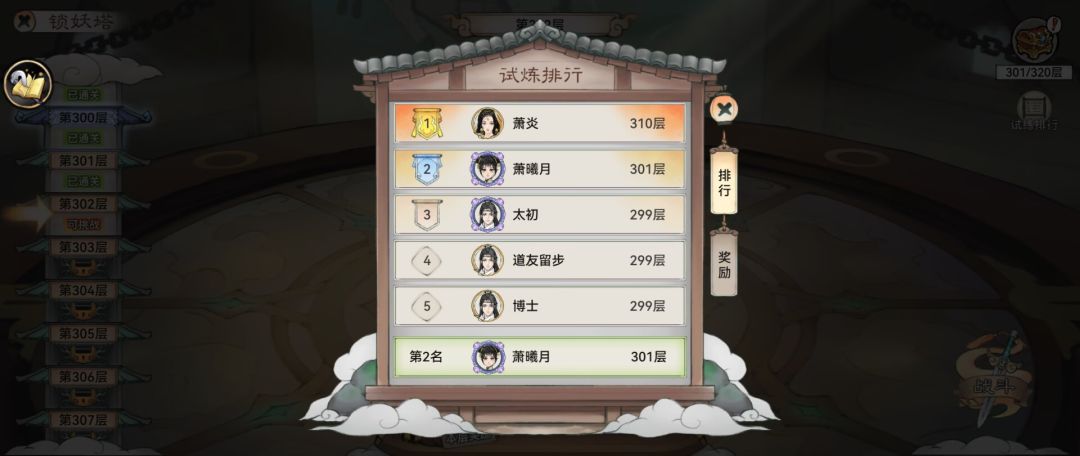Viewport: 1080px width, 456px height.
Task: Click the 试炼排行 icon at right
Action: [x=1034, y=112]
